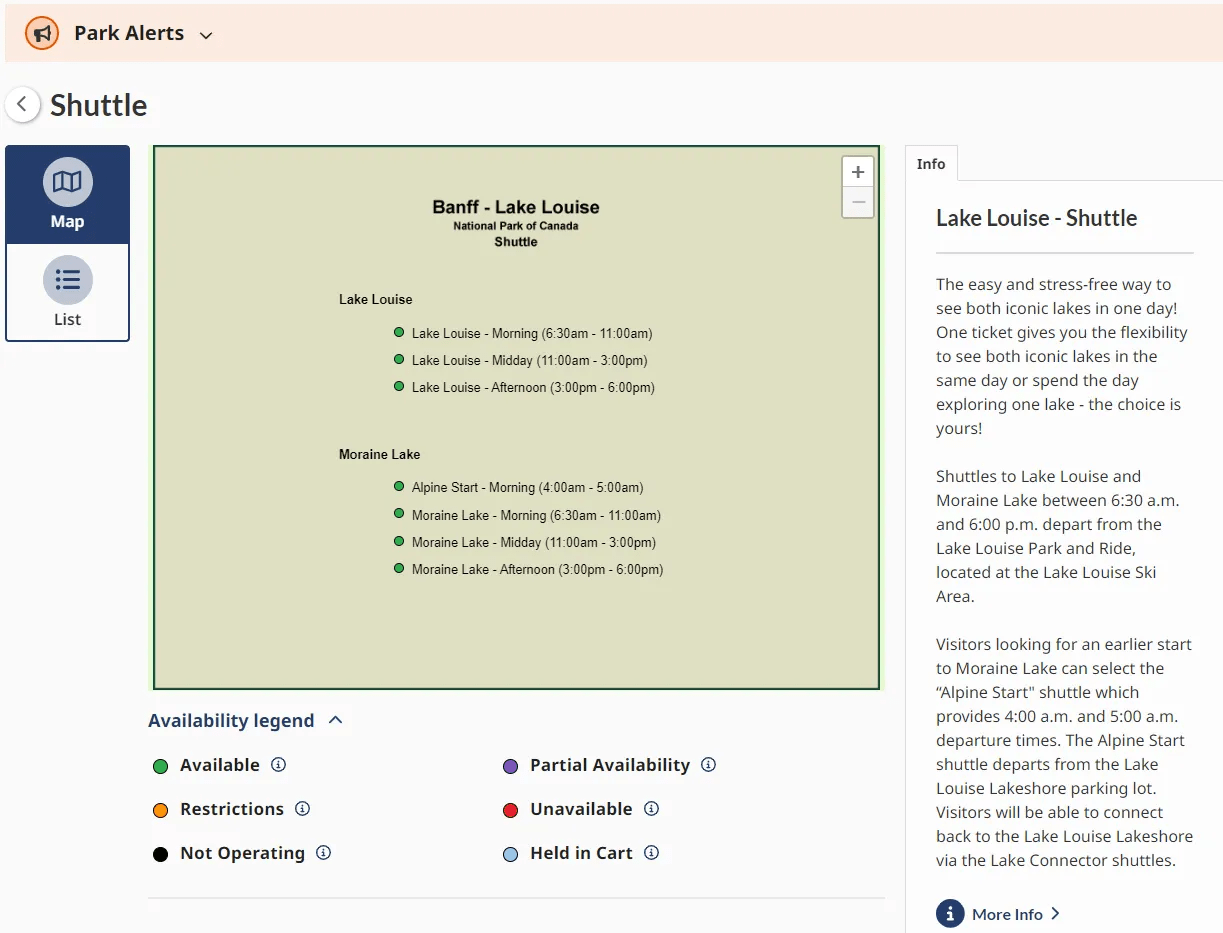
Task: Click the orange Restrictions legend swatch
Action: (160, 810)
